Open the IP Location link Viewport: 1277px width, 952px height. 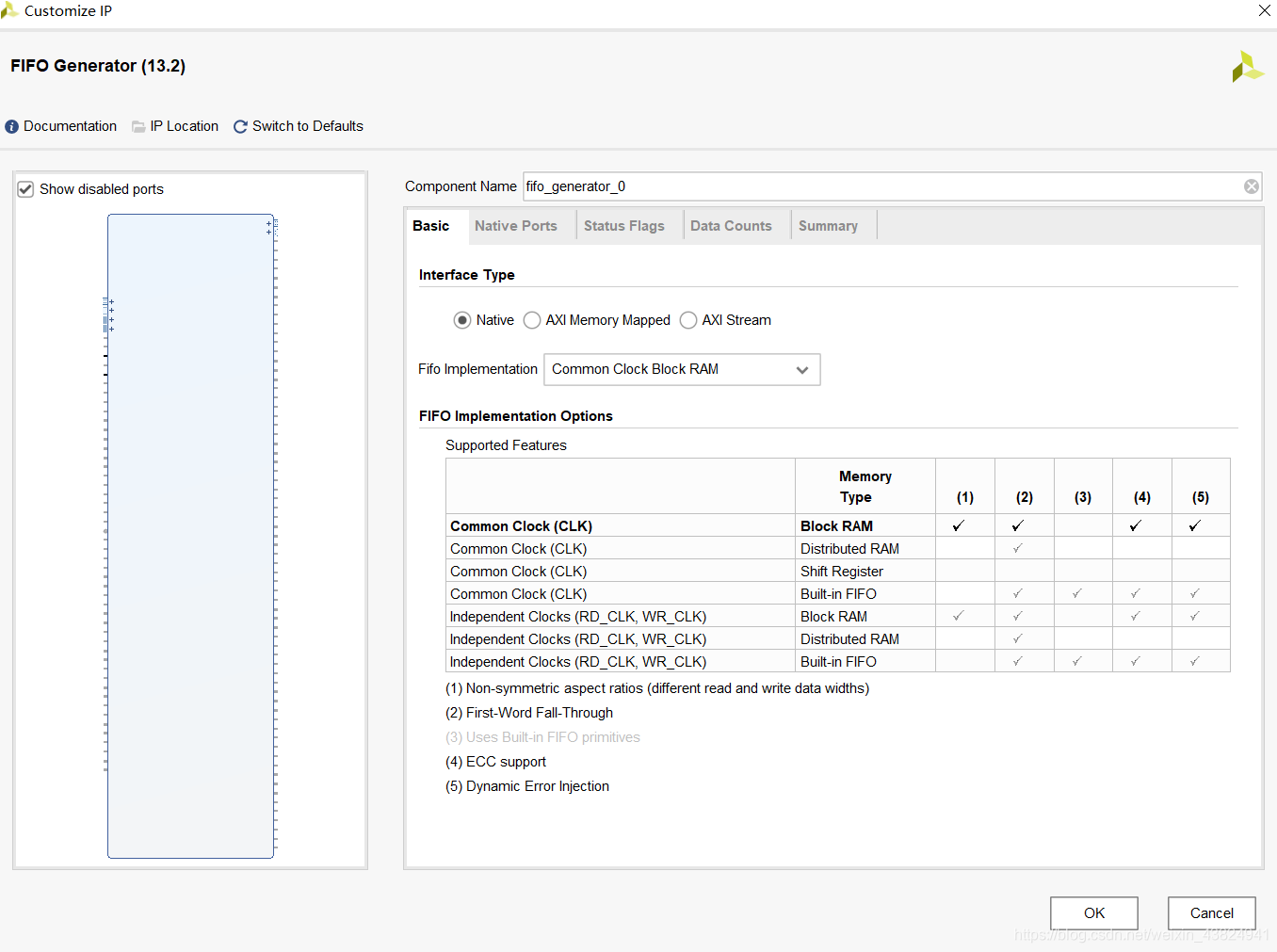tap(185, 126)
